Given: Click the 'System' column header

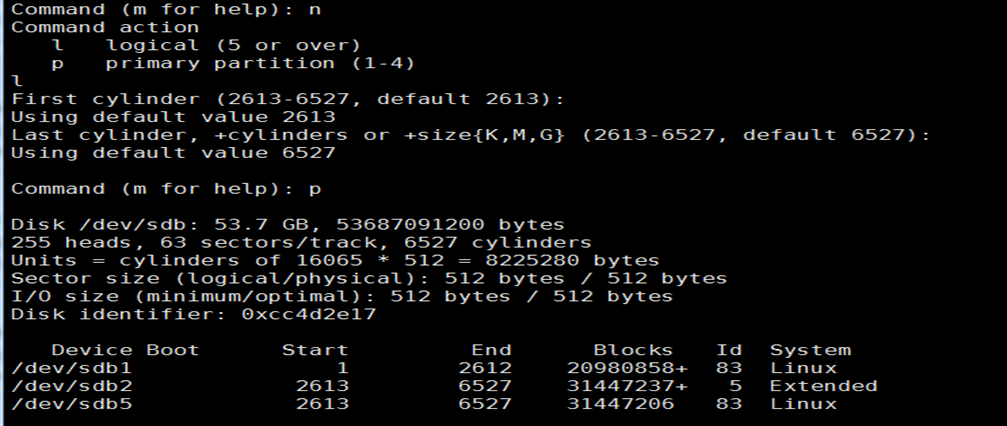Looking at the screenshot, I should pos(810,351).
